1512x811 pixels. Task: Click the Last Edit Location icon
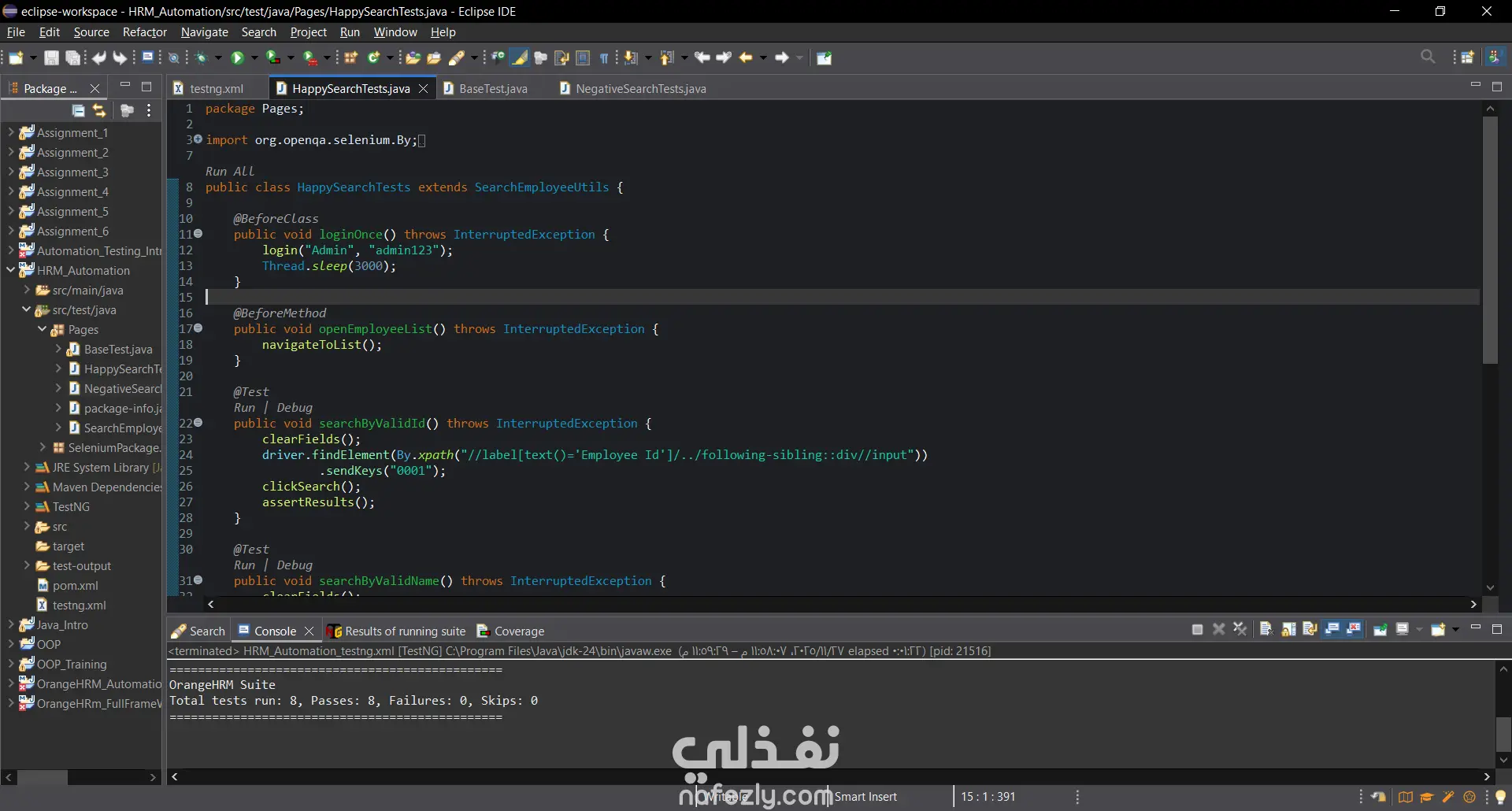coord(702,57)
